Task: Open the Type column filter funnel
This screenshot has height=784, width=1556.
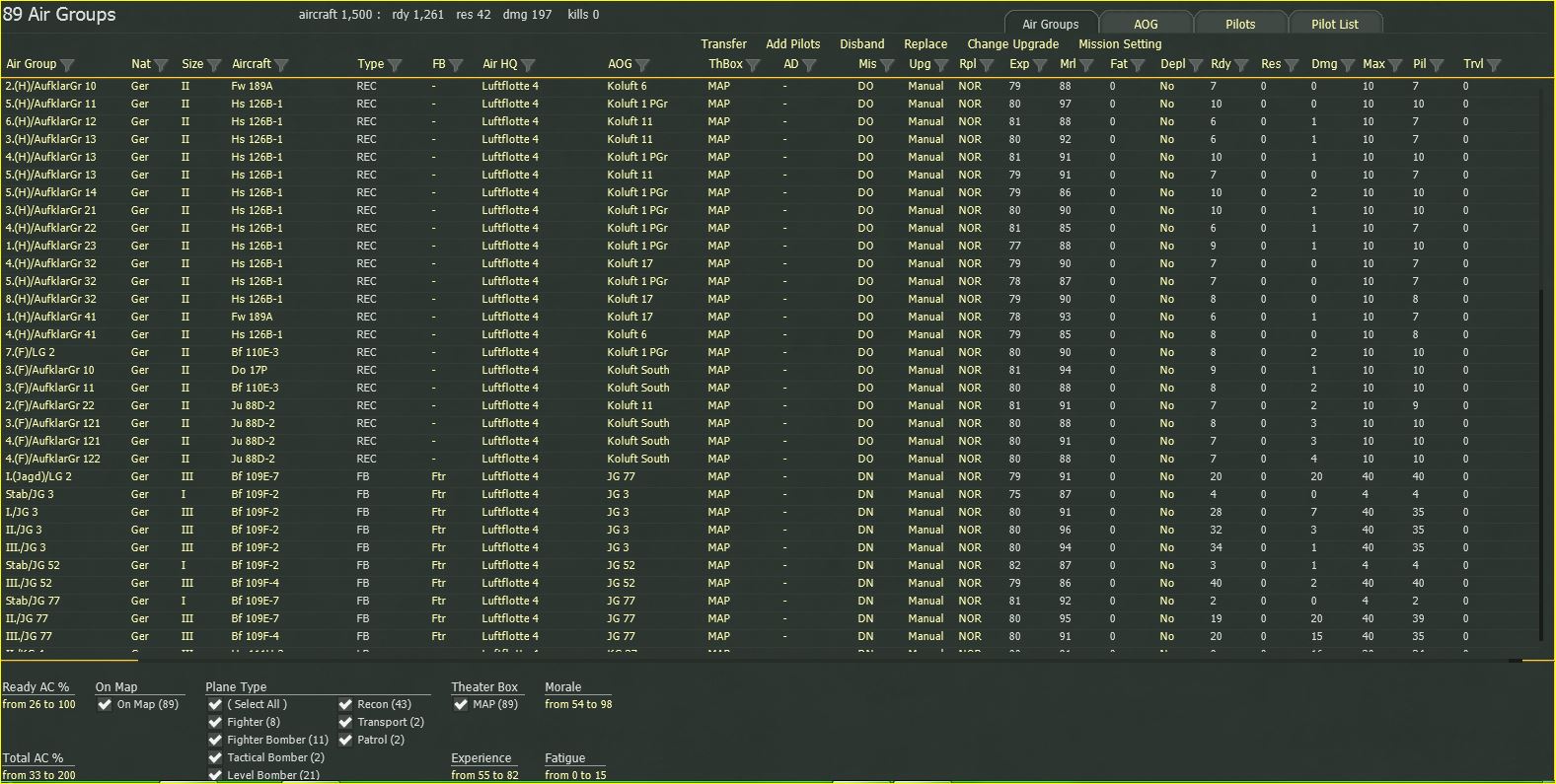Action: click(x=395, y=65)
